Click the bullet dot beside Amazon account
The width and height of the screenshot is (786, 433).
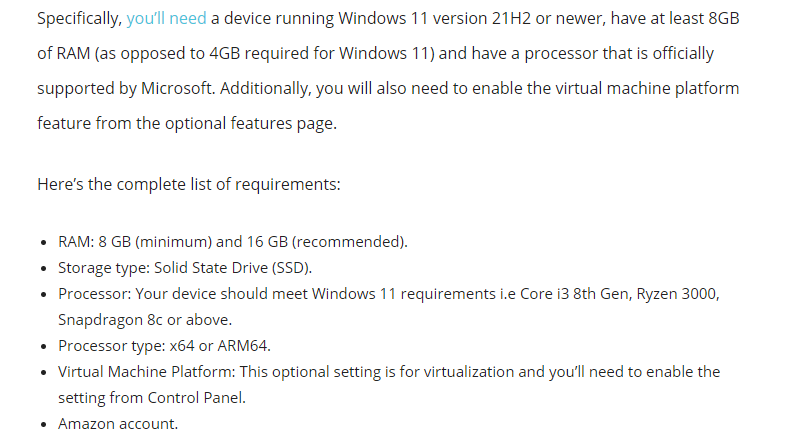click(x=43, y=425)
